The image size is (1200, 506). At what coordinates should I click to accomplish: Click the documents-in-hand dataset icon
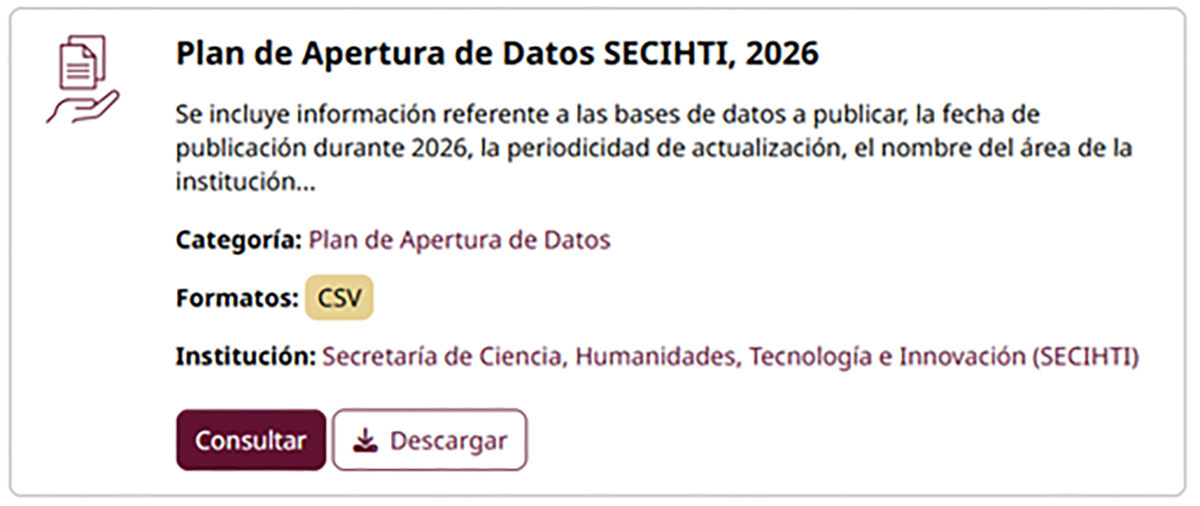[x=82, y=80]
